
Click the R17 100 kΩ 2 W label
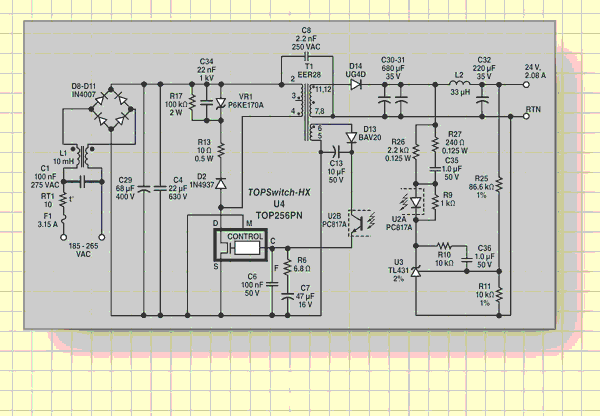click(x=176, y=104)
